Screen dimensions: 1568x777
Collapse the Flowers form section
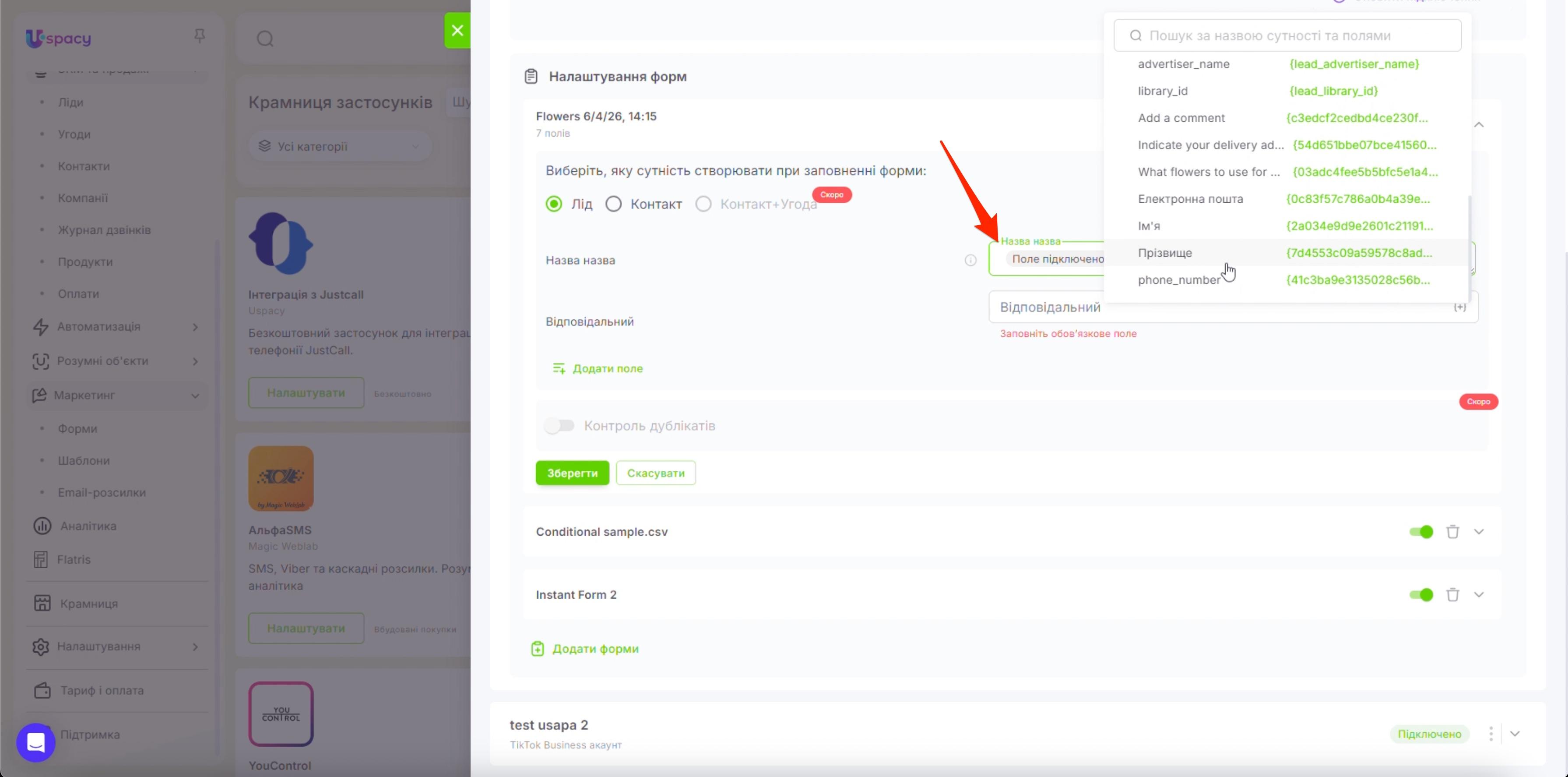pos(1479,125)
